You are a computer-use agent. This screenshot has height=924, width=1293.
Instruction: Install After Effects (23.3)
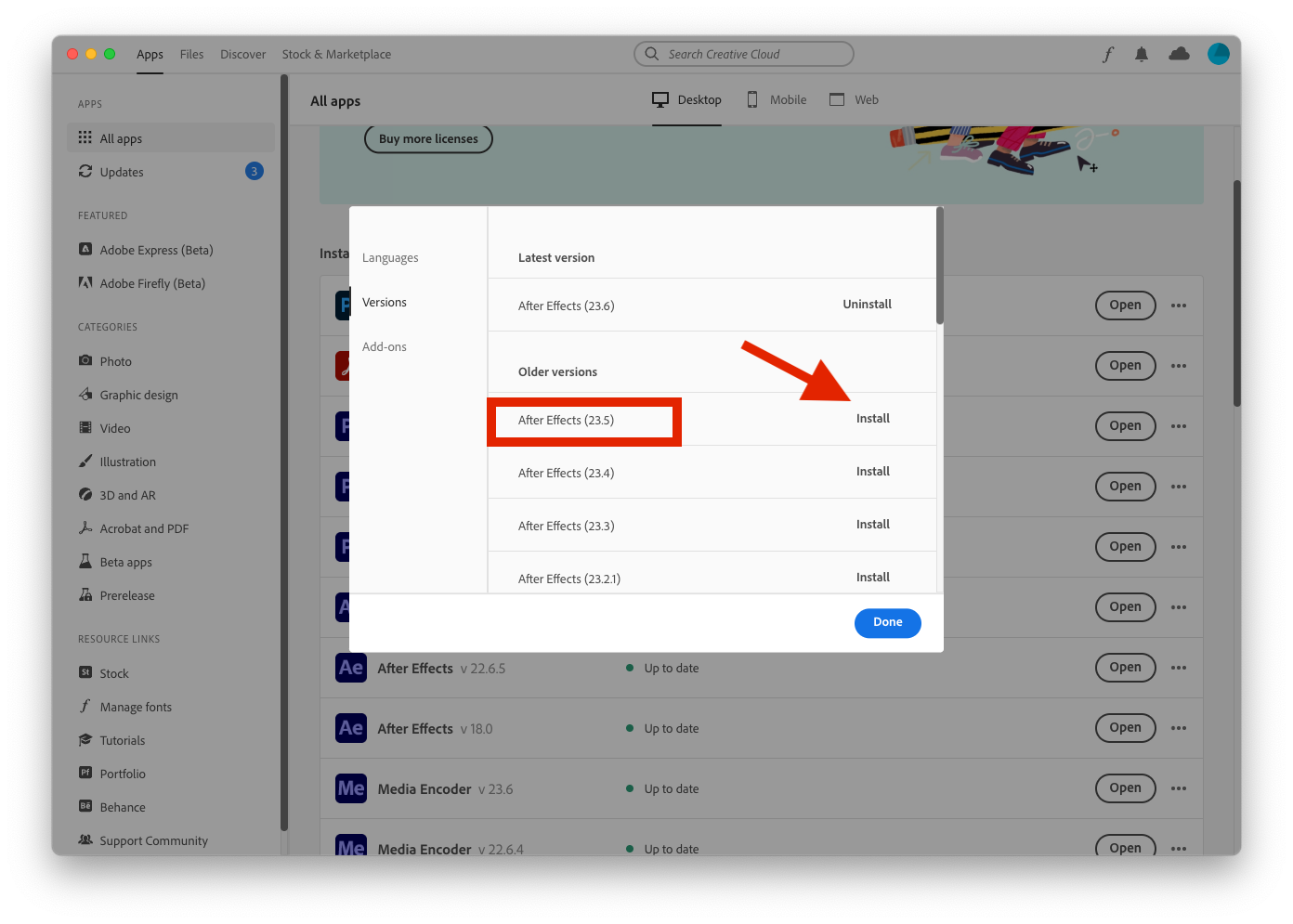pos(873,525)
